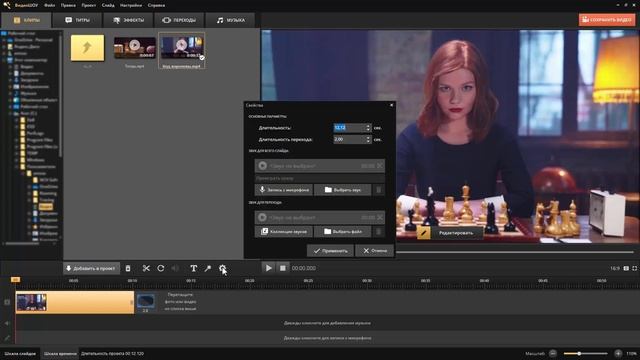Screen dimensions: 640x360
Task: Decrease Длительность перехода with down arrow
Action: (368, 142)
